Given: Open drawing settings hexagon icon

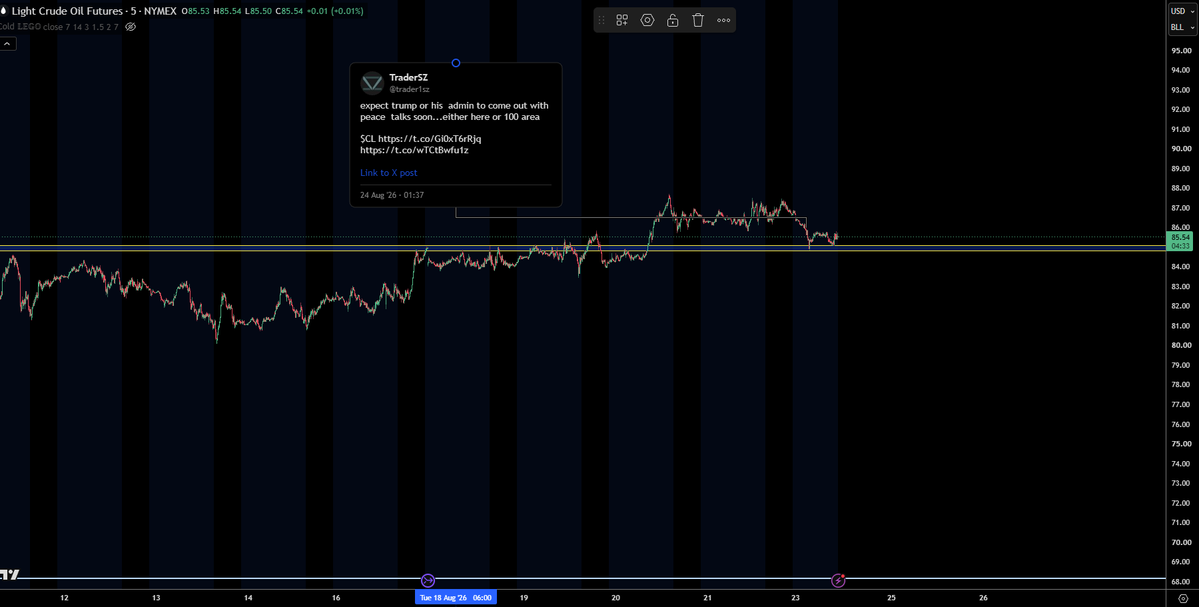Looking at the screenshot, I should 648,21.
